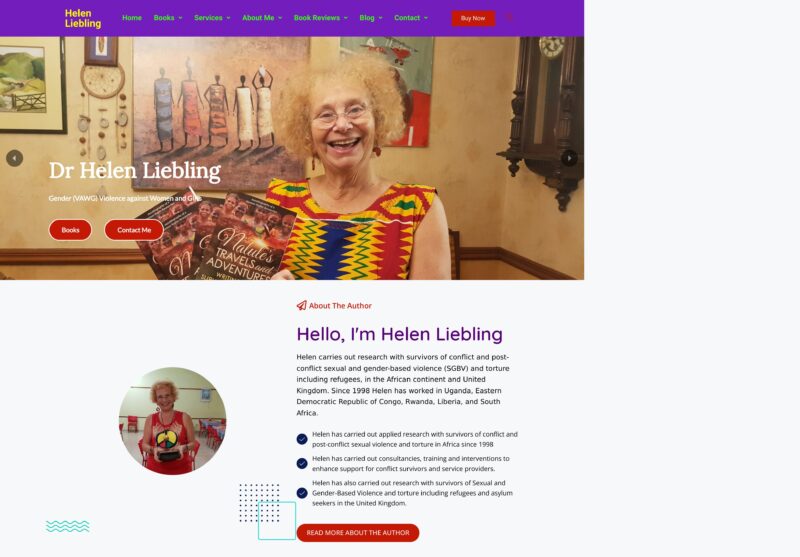This screenshot has height=557, width=800.
Task: Click the Books button on hero banner
Action: click(70, 230)
